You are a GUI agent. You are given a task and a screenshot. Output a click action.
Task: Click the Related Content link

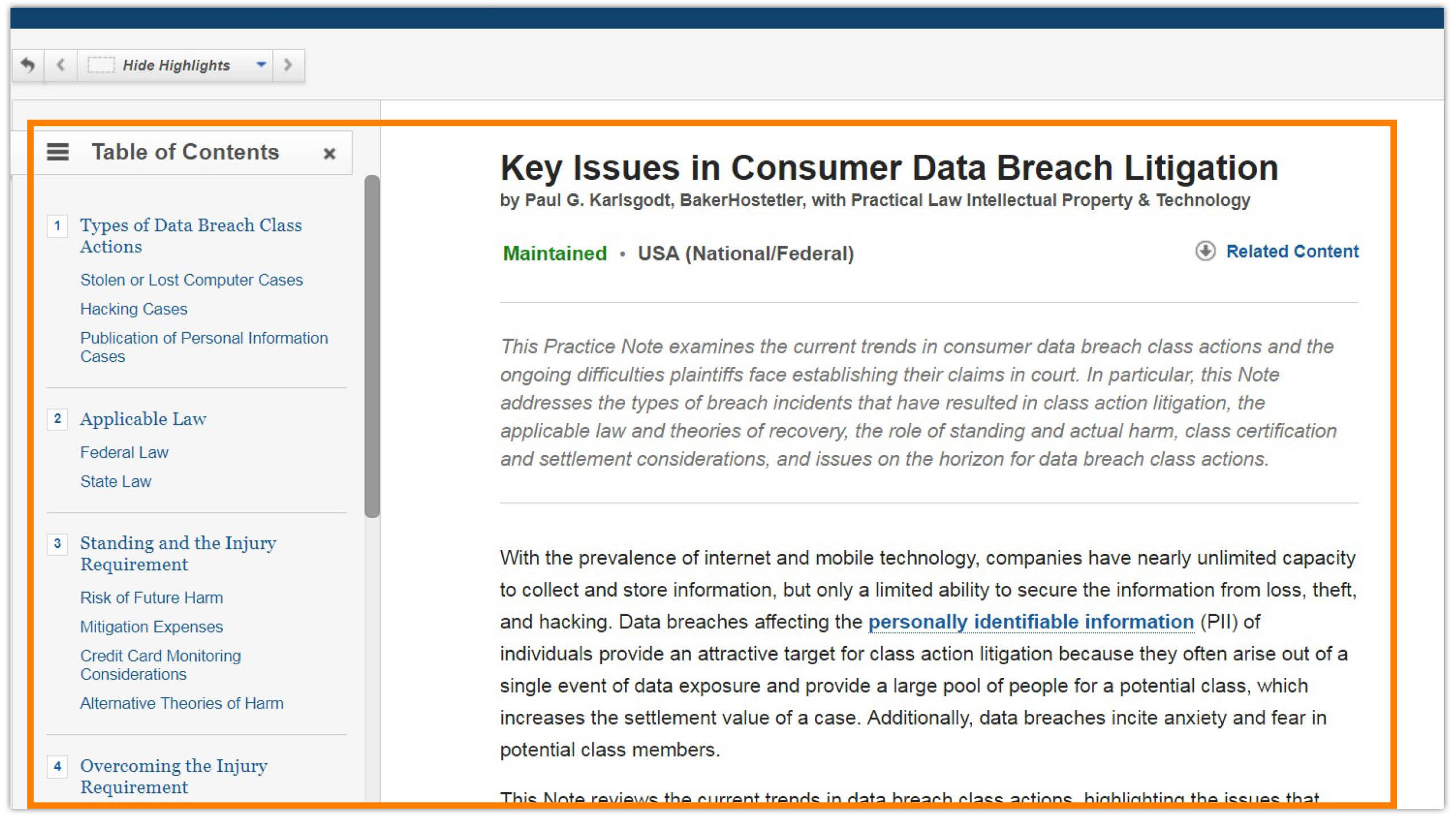(x=1292, y=251)
